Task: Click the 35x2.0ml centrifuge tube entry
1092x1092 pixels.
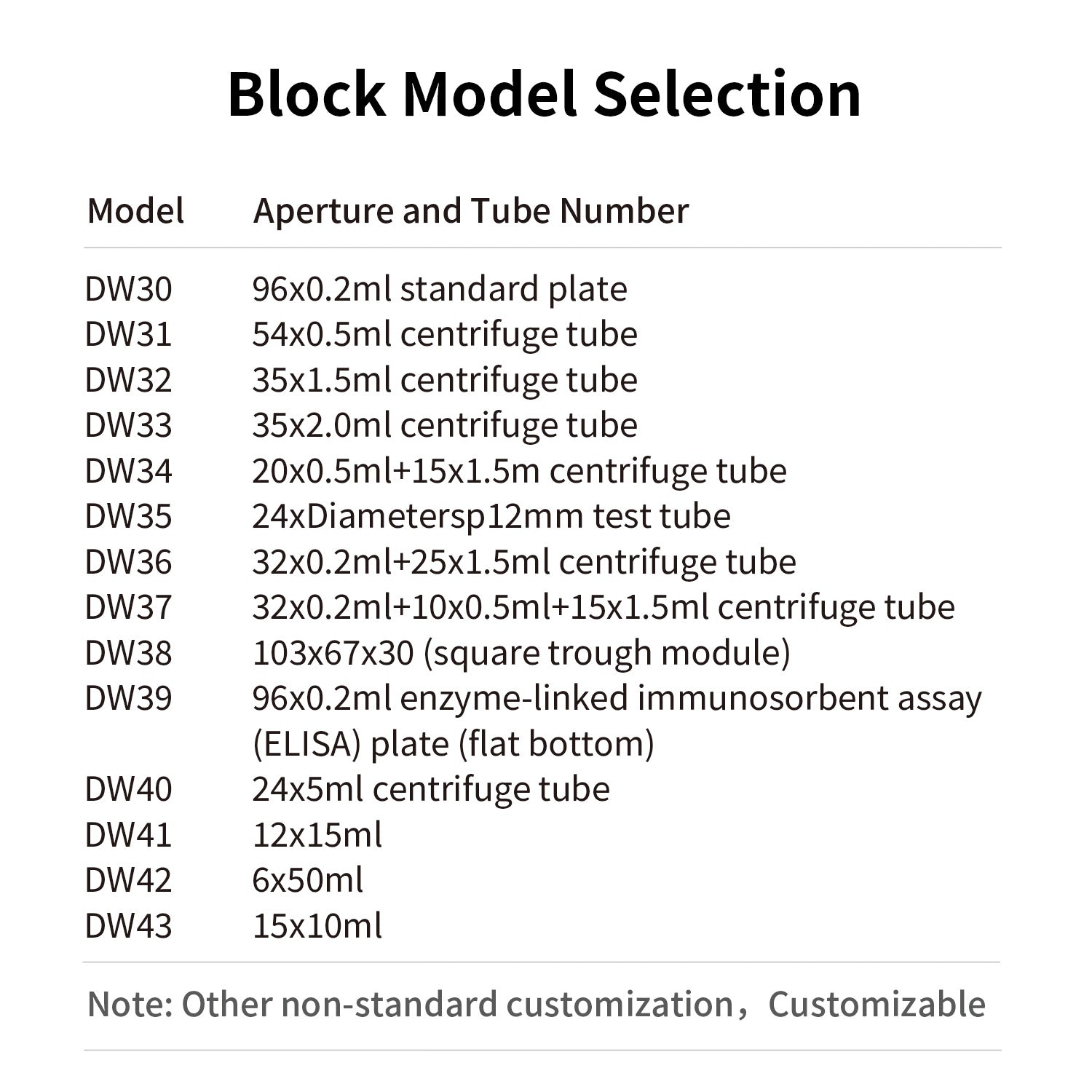Action: 445,426
